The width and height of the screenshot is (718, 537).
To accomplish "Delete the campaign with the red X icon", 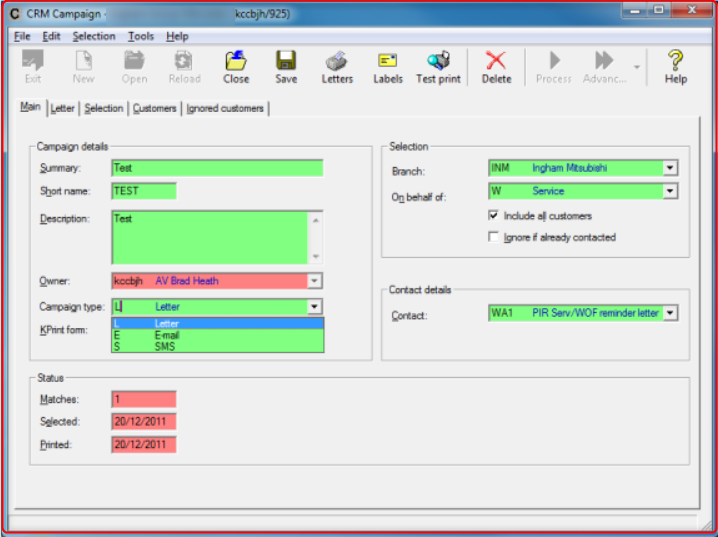I will coord(496,62).
